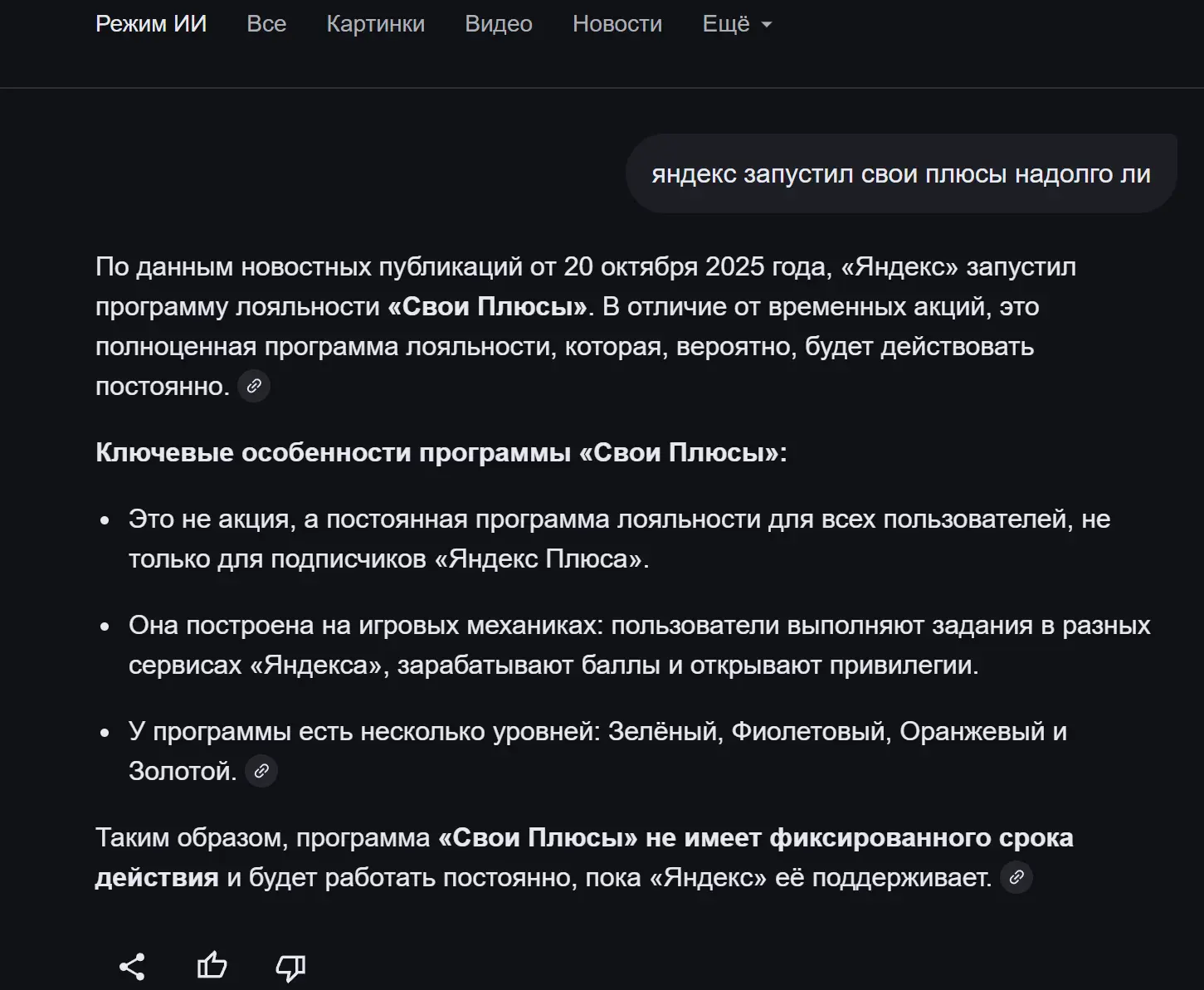This screenshot has width=1204, height=990.
Task: Select the bullet starting «У программы есть несколько уровней»
Action: 597,751
